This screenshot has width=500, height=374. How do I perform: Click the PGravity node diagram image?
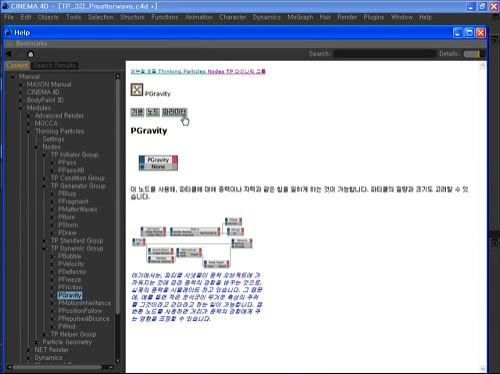point(158,163)
